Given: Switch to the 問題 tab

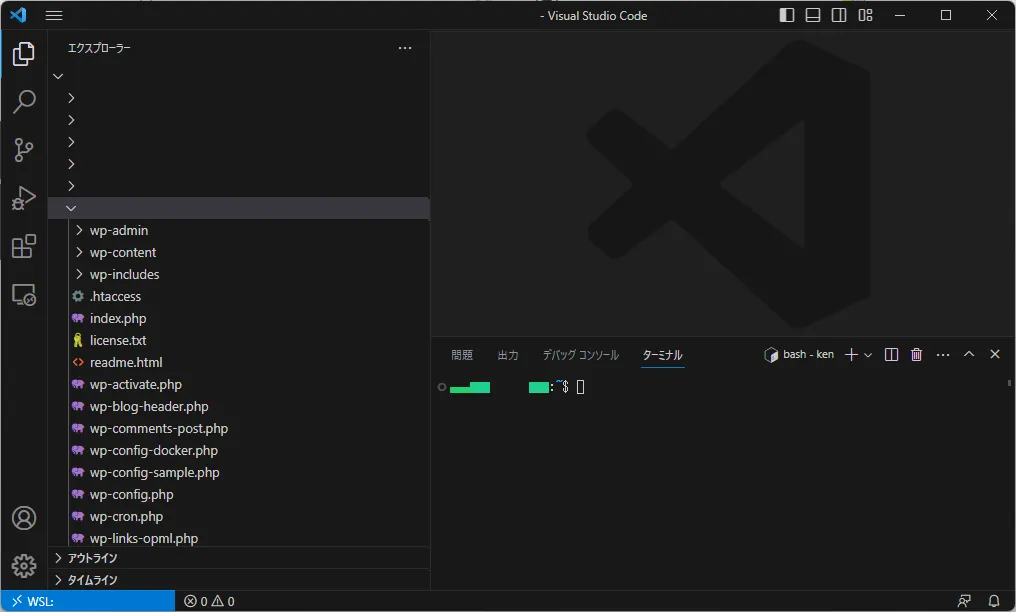Looking at the screenshot, I should (462, 355).
